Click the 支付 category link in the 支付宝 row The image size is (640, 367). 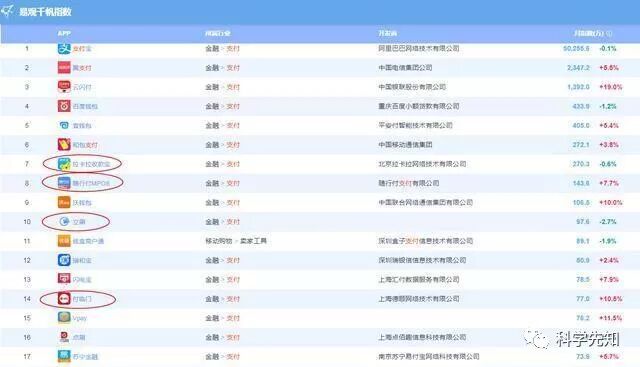(x=233, y=49)
